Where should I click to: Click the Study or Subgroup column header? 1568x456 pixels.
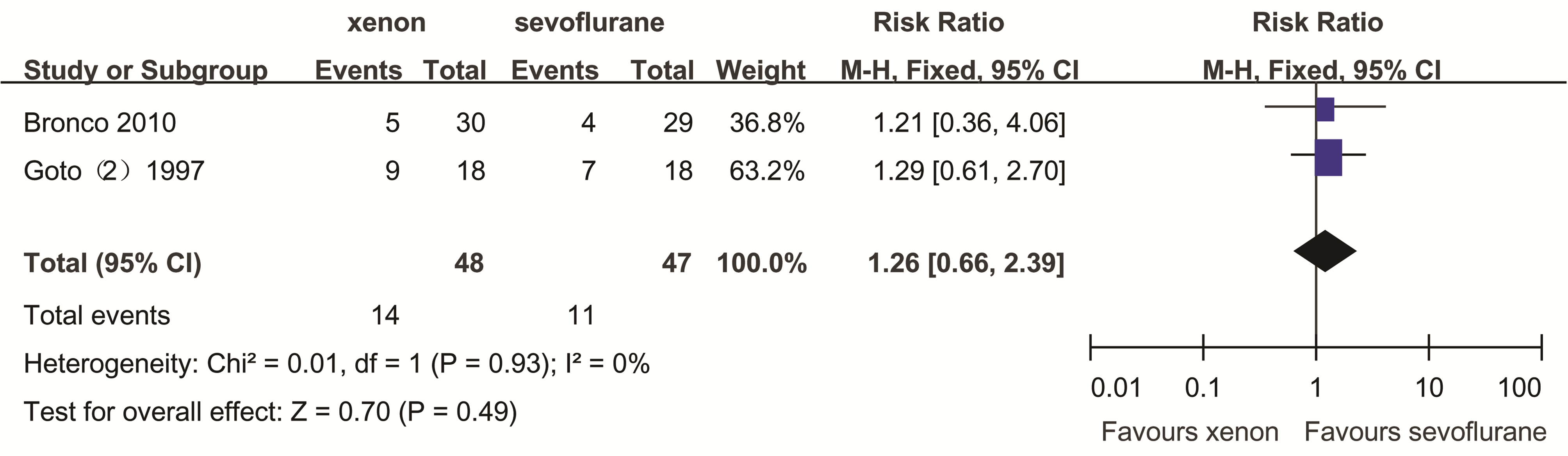[146, 71]
